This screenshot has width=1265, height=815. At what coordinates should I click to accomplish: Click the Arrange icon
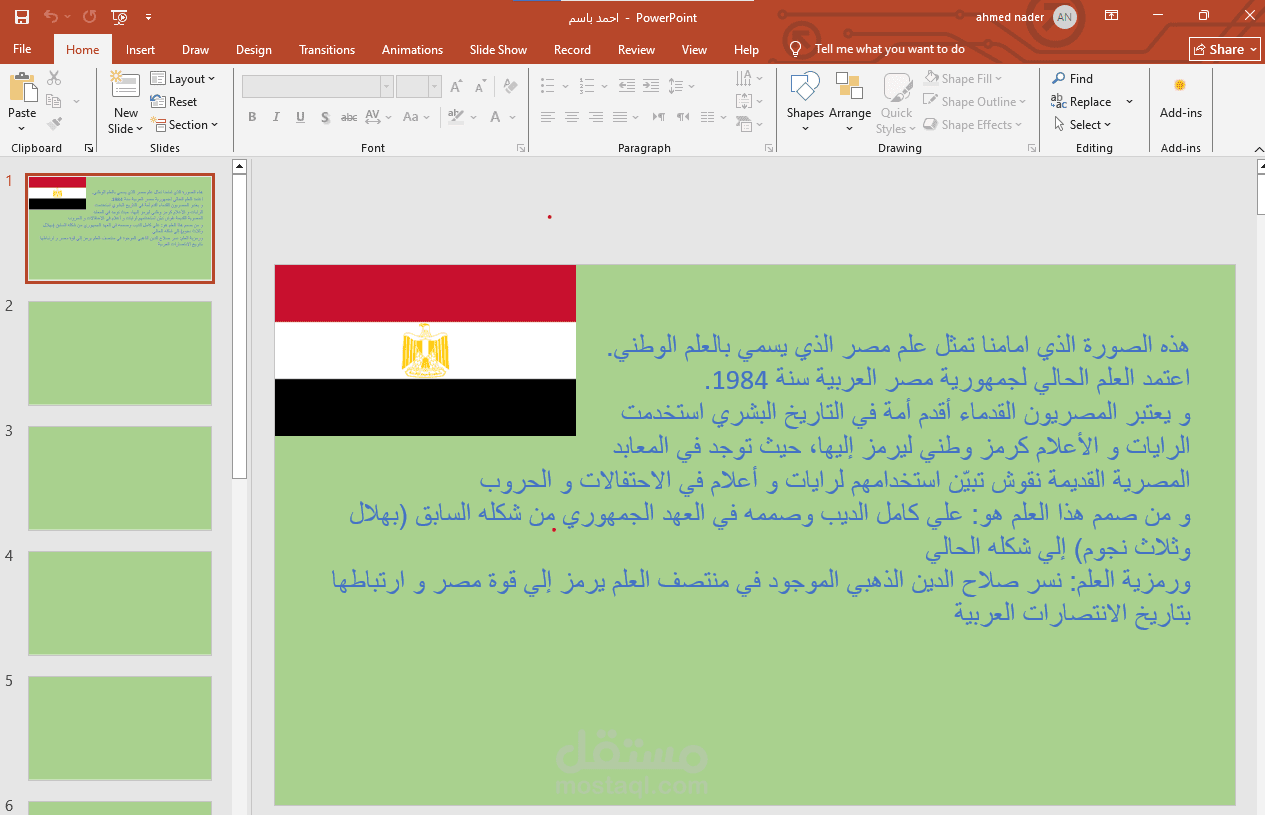click(849, 86)
